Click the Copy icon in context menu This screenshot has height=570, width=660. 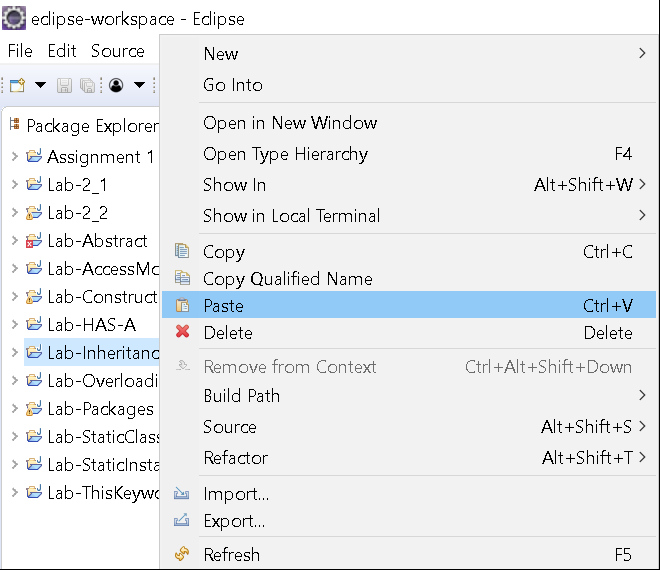pyautogui.click(x=182, y=251)
